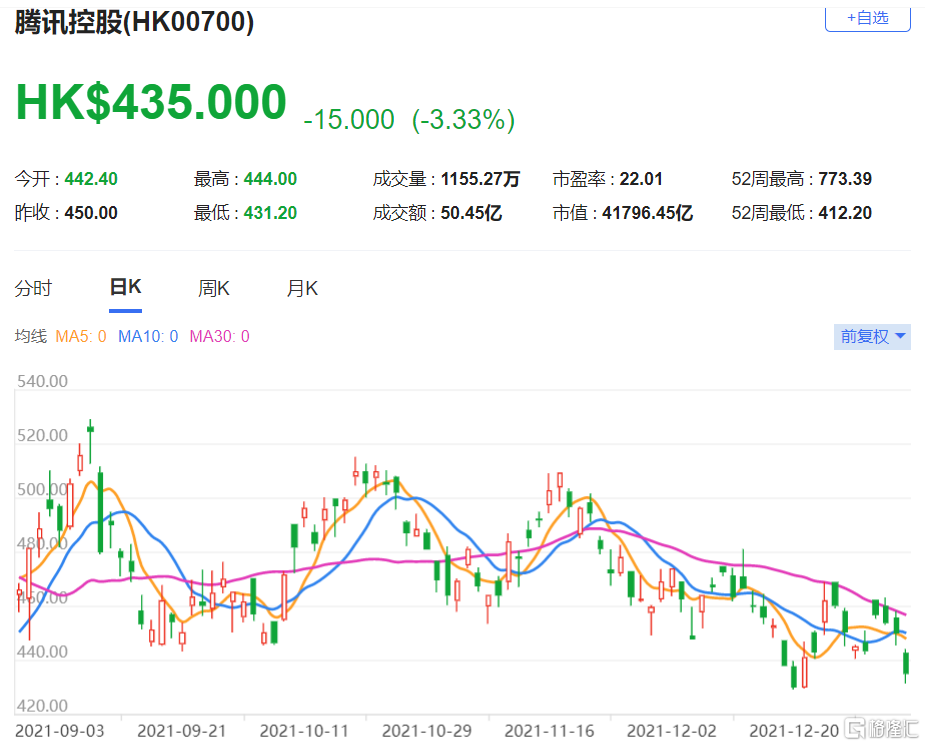Open the 周K weekly chart tab
The width and height of the screenshot is (925, 746).
213,289
